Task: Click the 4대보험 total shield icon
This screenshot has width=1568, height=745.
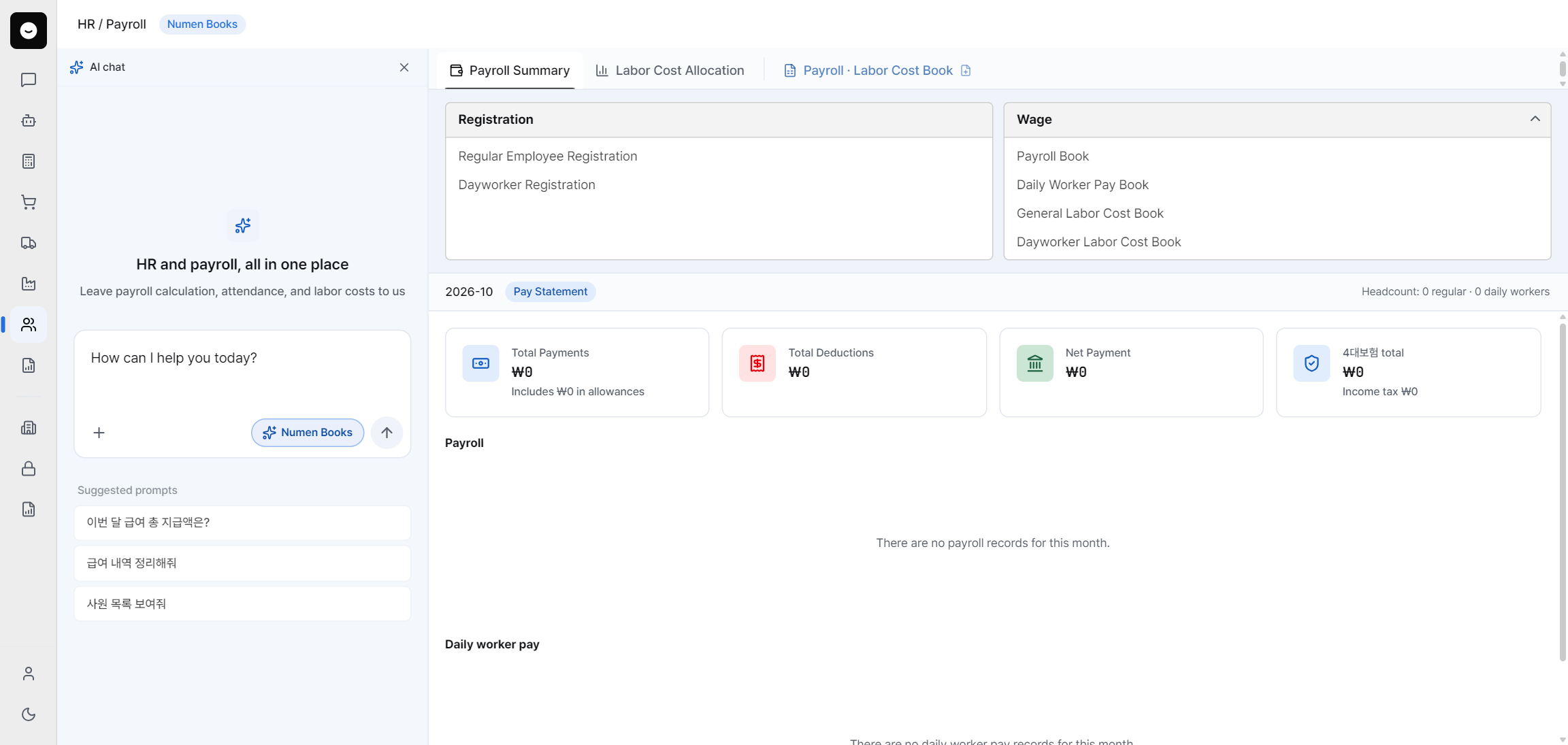Action: point(1311,363)
